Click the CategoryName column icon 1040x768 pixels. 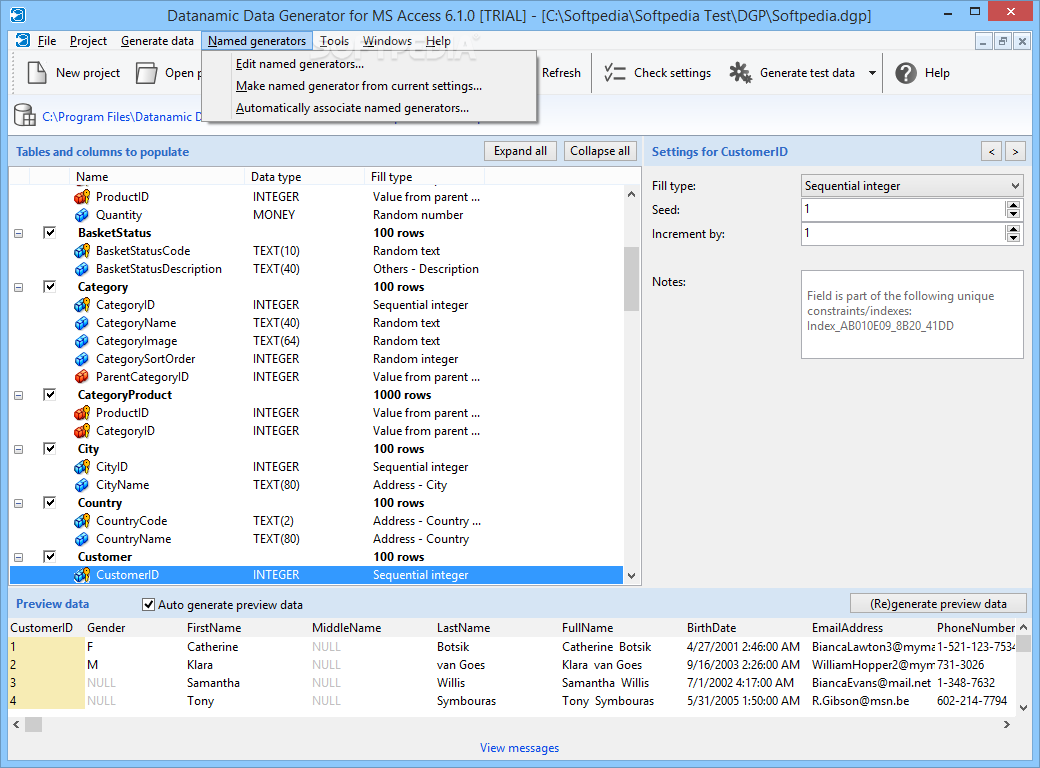coord(82,323)
